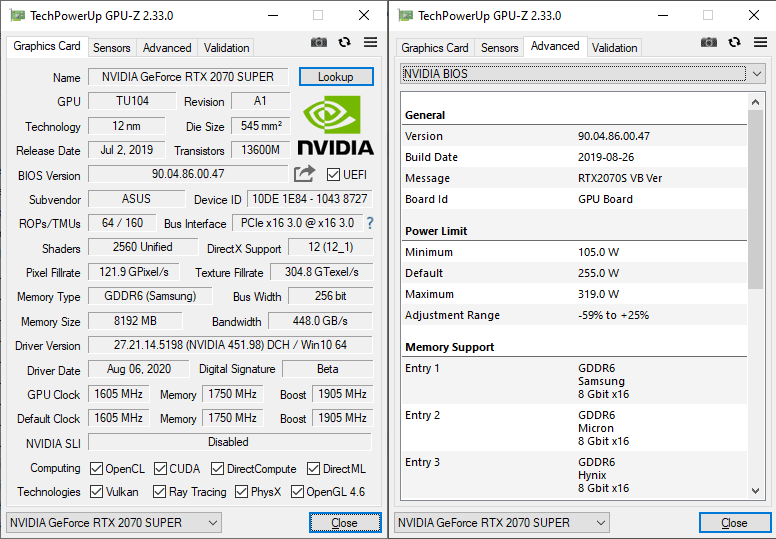Click Maximum power limit 319.0 W
The width and height of the screenshot is (776, 539).
(x=598, y=294)
